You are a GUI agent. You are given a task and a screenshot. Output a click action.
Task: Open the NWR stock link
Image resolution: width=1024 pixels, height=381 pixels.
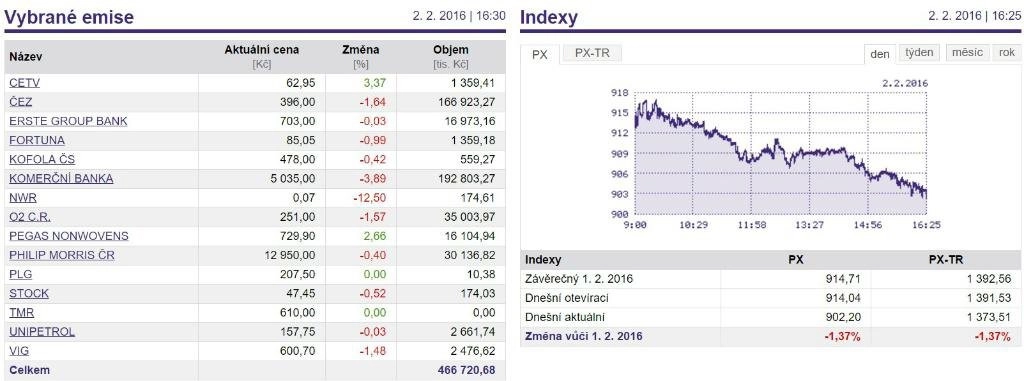(x=23, y=197)
